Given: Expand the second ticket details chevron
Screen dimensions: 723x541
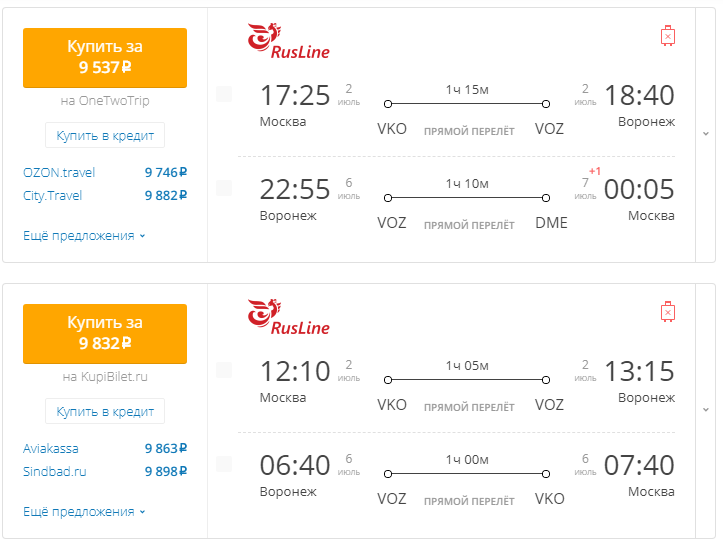Looking at the screenshot, I should (x=706, y=409).
